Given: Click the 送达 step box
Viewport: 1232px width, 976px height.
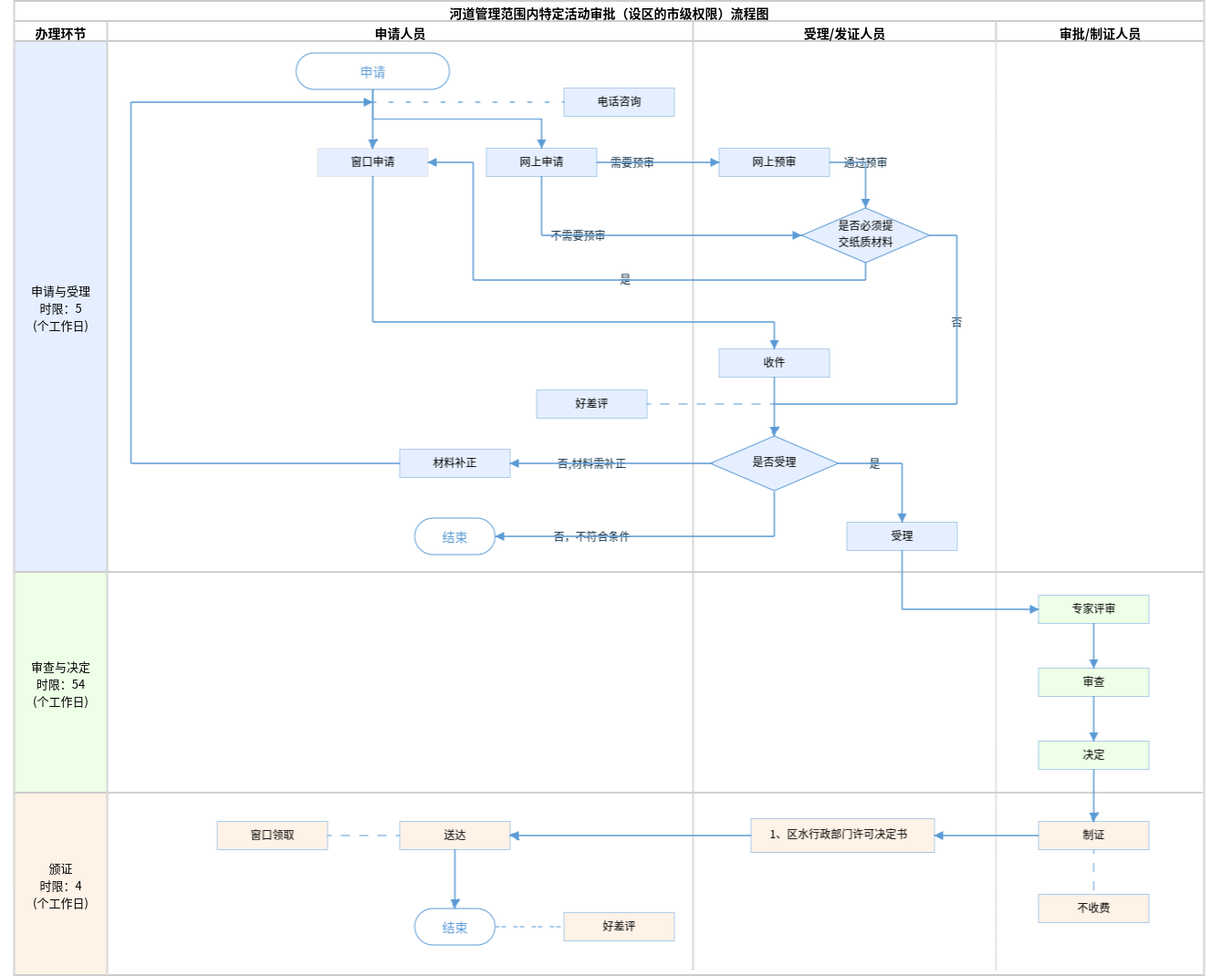Looking at the screenshot, I should click(x=454, y=836).
